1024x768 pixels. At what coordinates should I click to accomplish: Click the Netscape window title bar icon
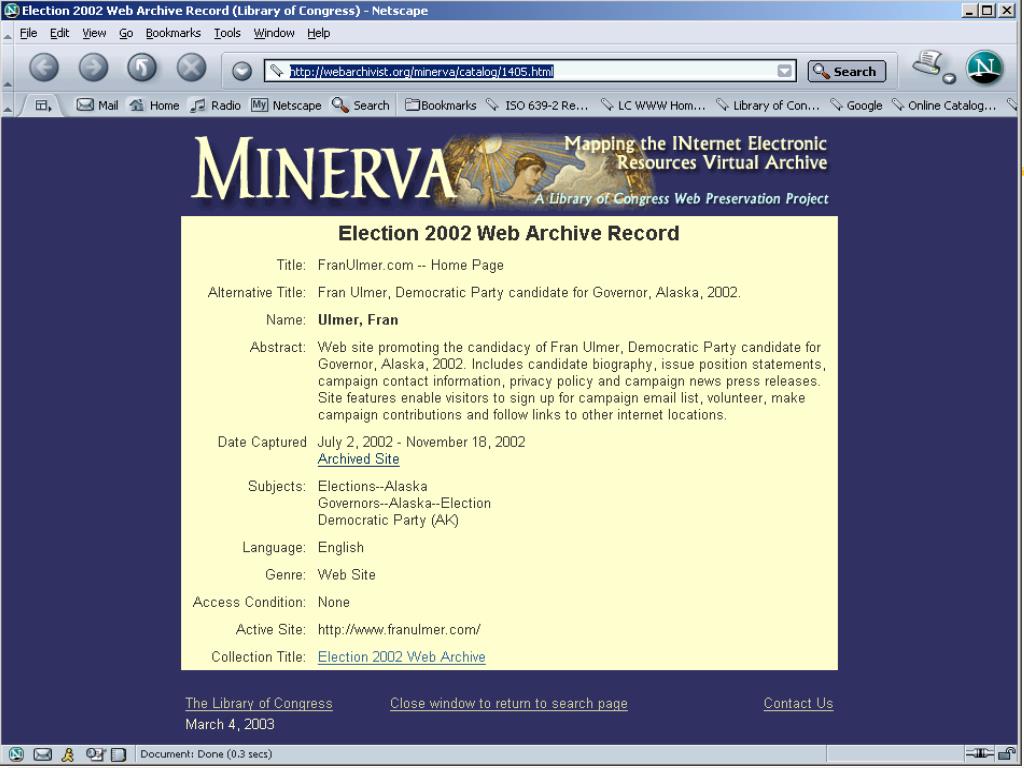[11, 10]
